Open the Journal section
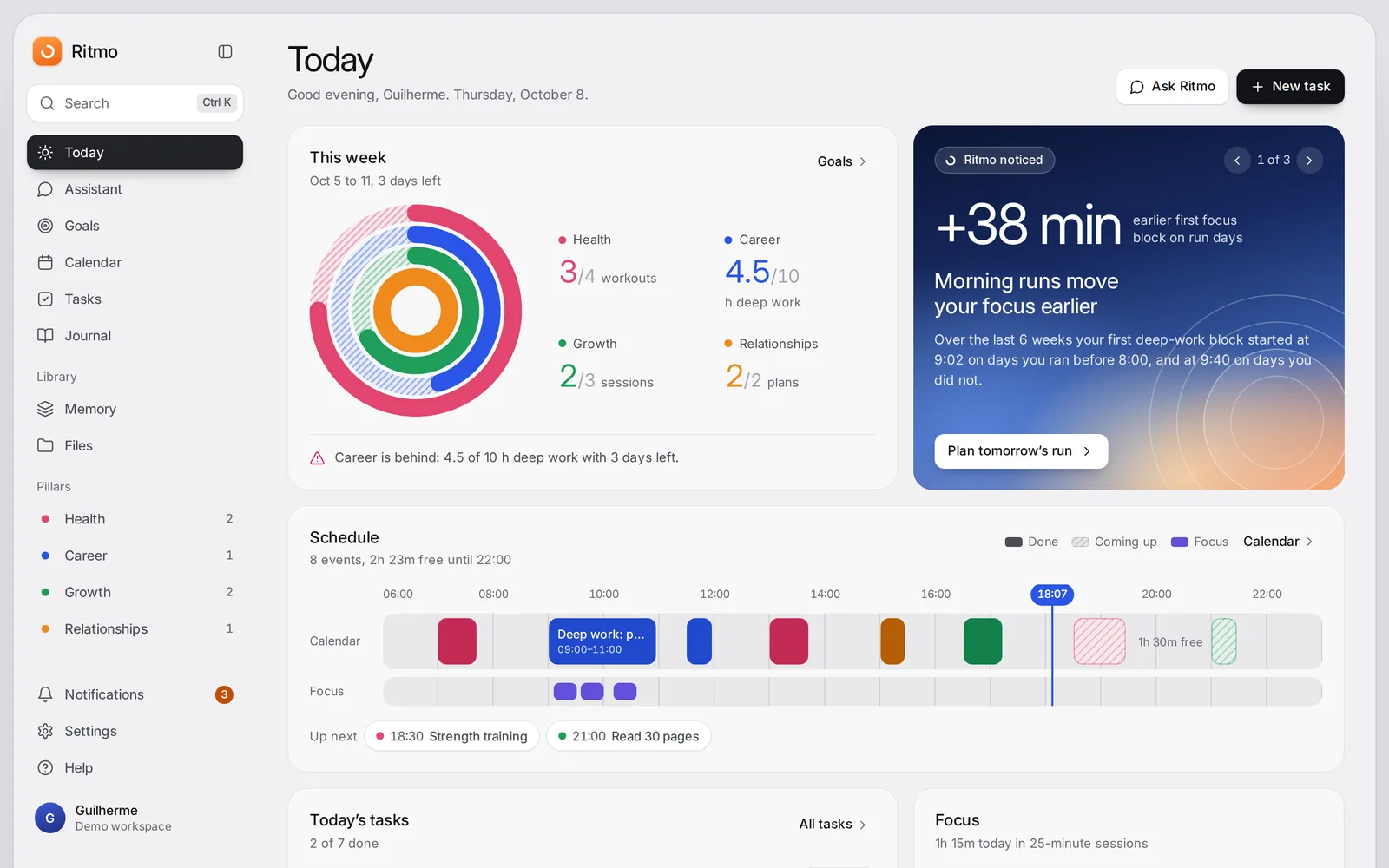The image size is (1389, 868). [x=135, y=336]
